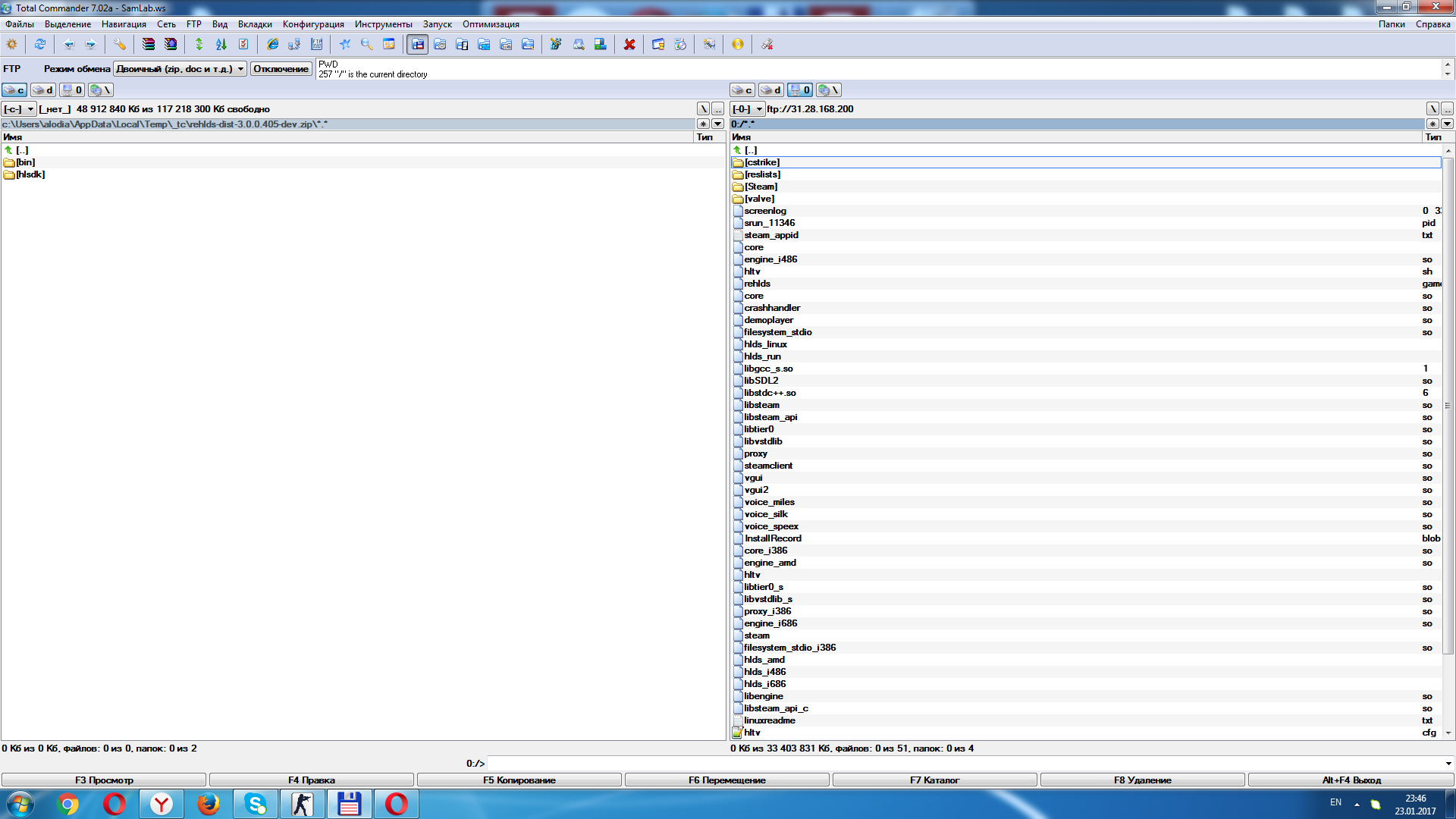Screen dimensions: 1456x819
Task: Click the Internet Explorer toolbar icon
Action: [272, 45]
